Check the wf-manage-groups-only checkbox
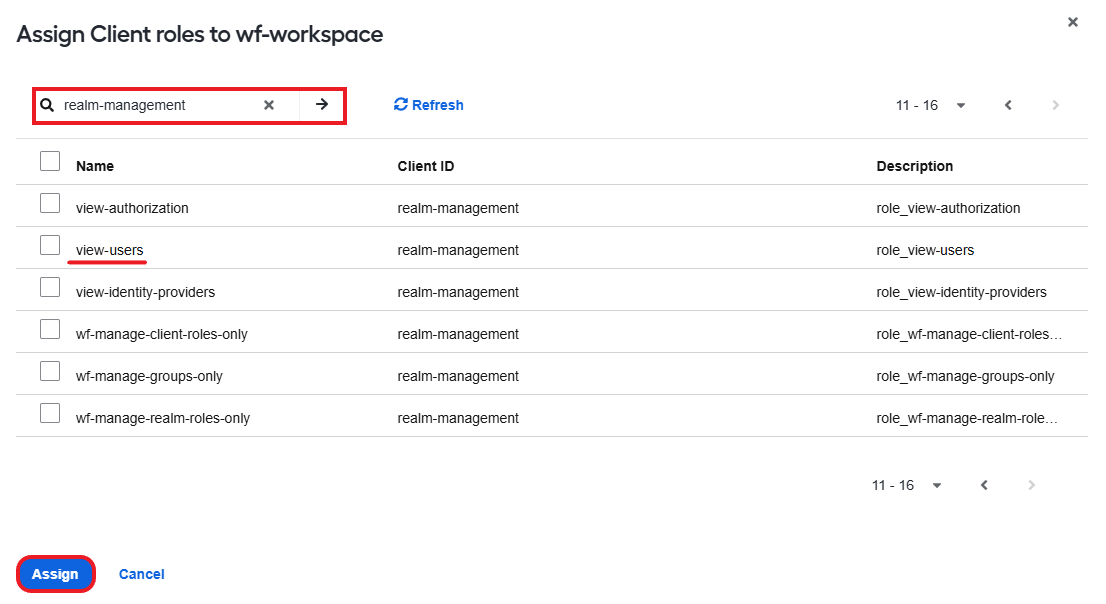 pos(50,371)
